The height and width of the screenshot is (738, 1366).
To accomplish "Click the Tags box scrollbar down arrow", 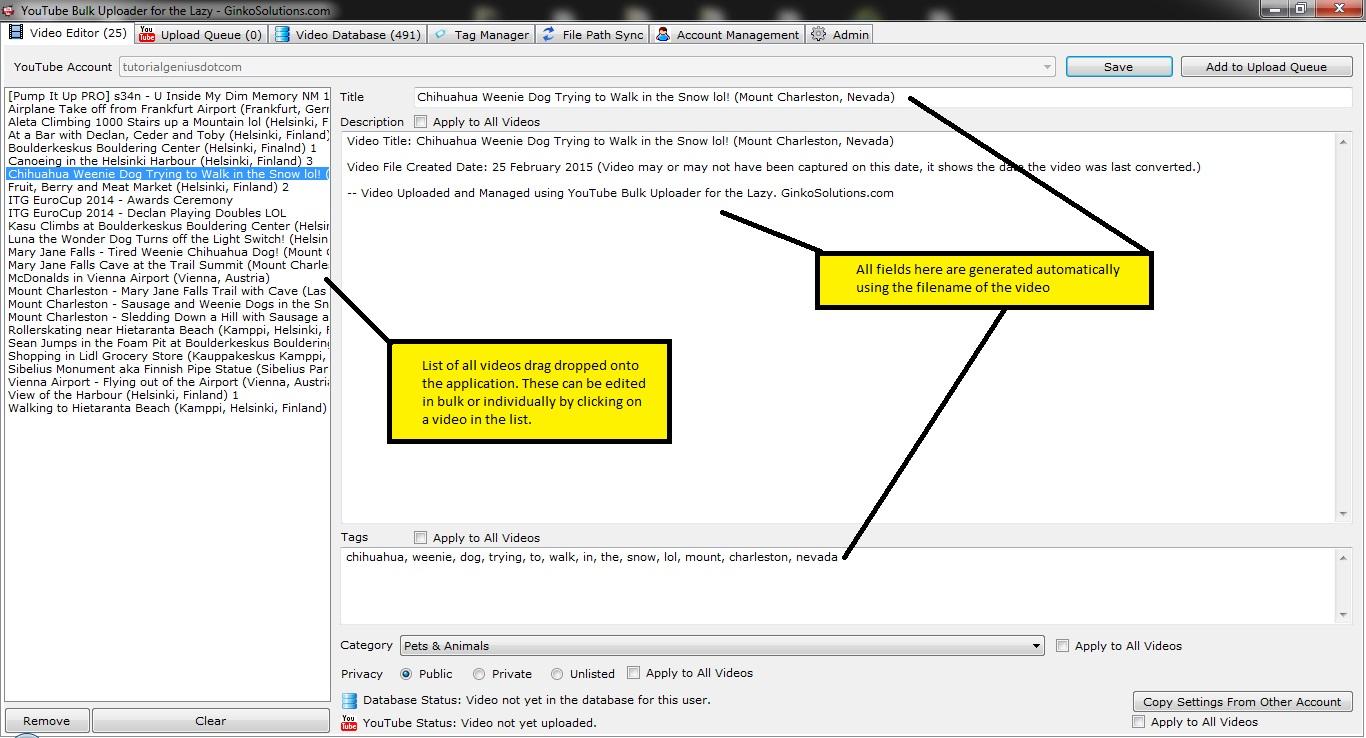I will point(1343,616).
